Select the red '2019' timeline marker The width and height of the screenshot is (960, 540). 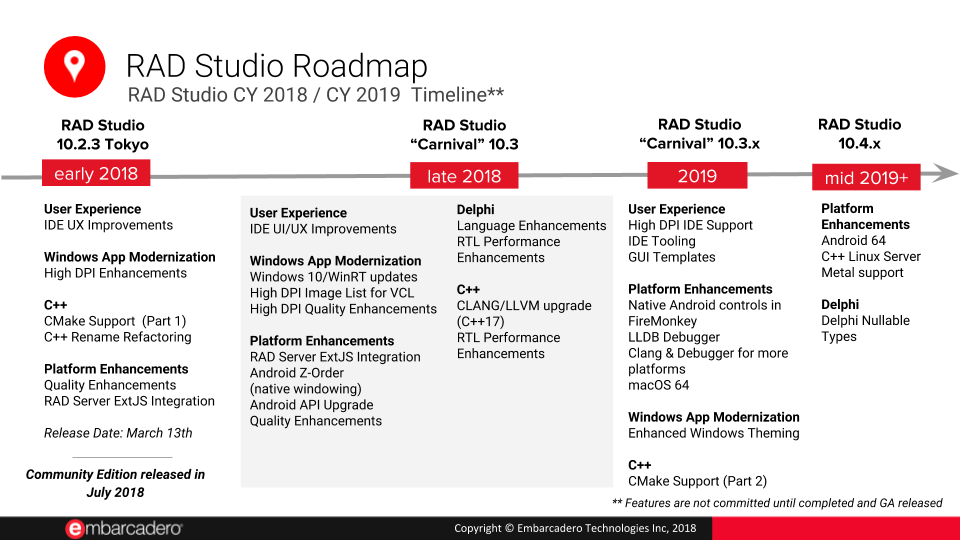(x=697, y=176)
